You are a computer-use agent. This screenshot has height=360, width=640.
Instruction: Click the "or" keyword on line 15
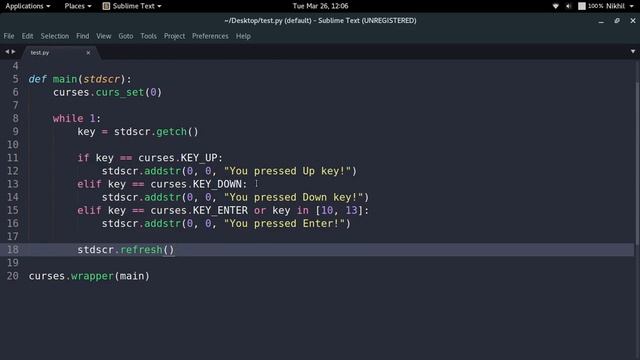260,210
